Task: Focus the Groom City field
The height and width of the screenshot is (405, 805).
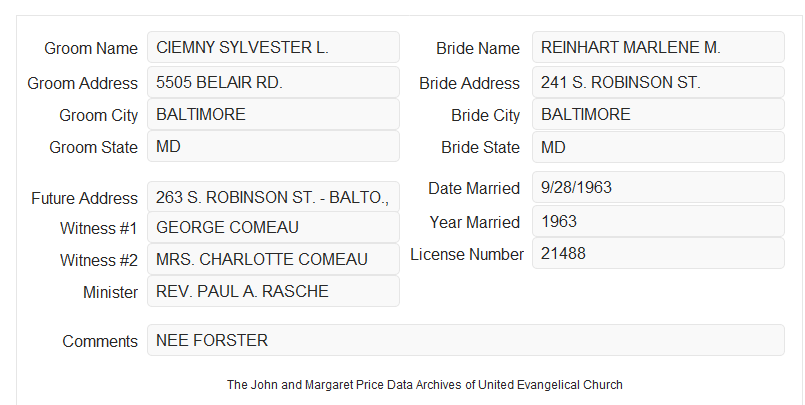Action: pos(273,114)
